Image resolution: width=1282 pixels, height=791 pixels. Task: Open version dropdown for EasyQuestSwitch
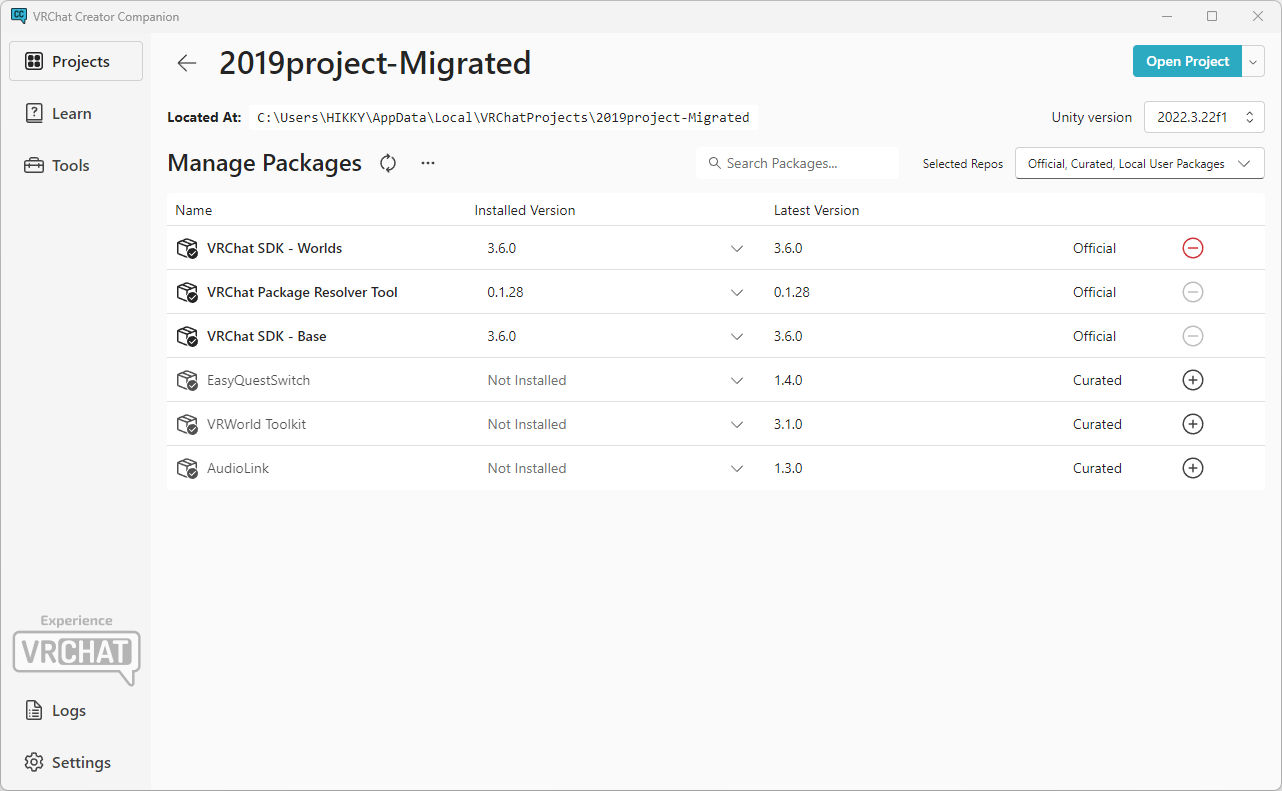pyautogui.click(x=737, y=380)
